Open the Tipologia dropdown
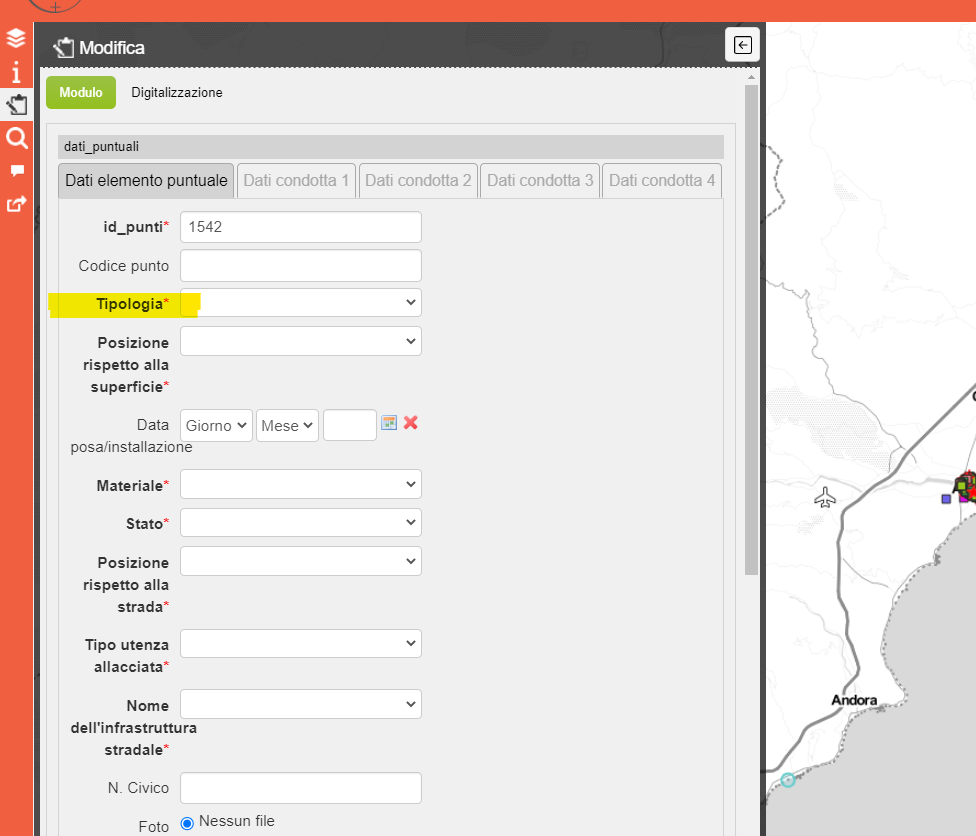976x836 pixels. 300,302
